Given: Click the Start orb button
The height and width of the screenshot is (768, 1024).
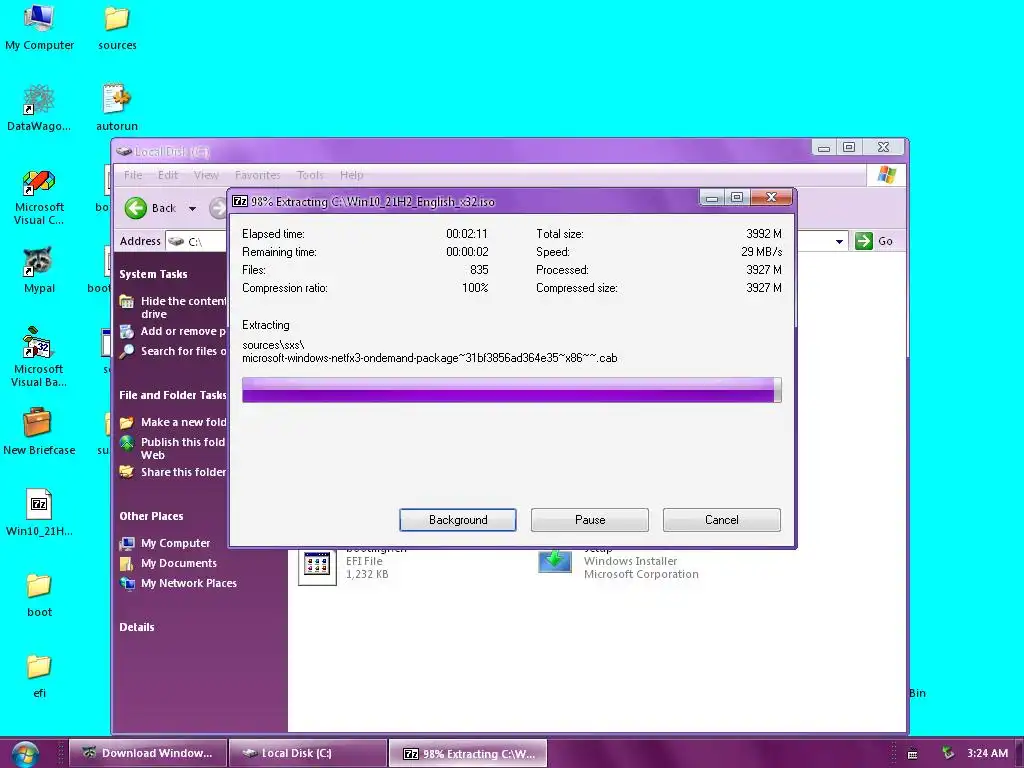Looking at the screenshot, I should click(25, 754).
